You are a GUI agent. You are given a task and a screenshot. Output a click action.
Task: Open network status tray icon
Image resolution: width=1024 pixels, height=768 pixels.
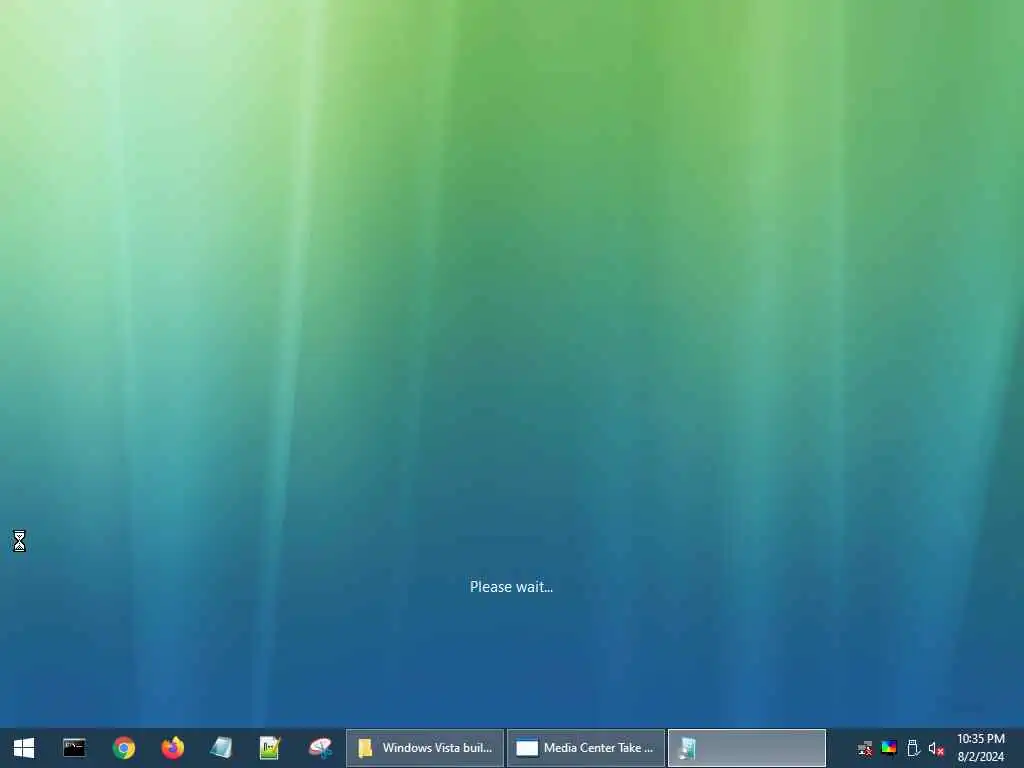tap(865, 748)
